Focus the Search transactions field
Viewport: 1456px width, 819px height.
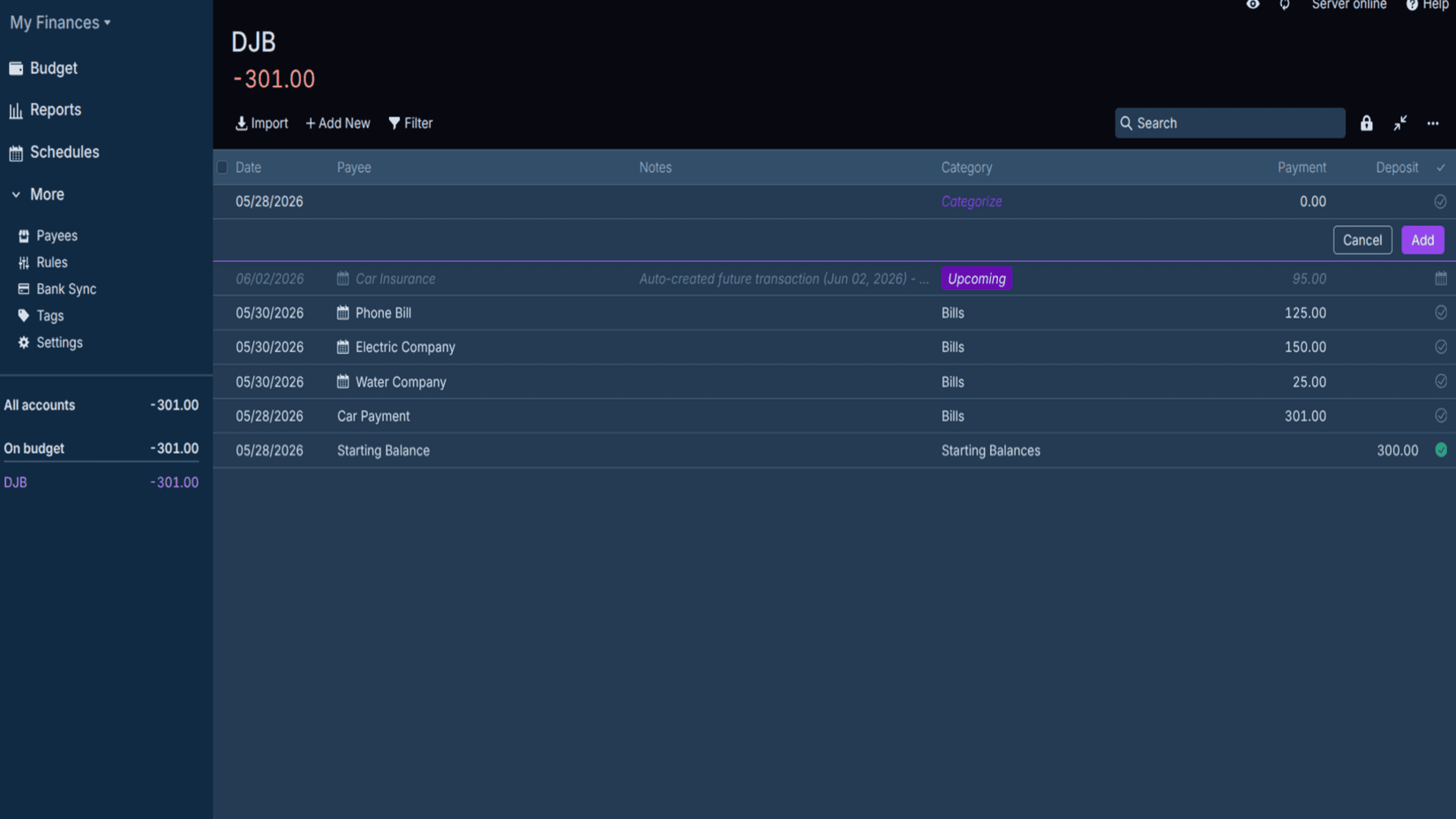click(x=1230, y=124)
